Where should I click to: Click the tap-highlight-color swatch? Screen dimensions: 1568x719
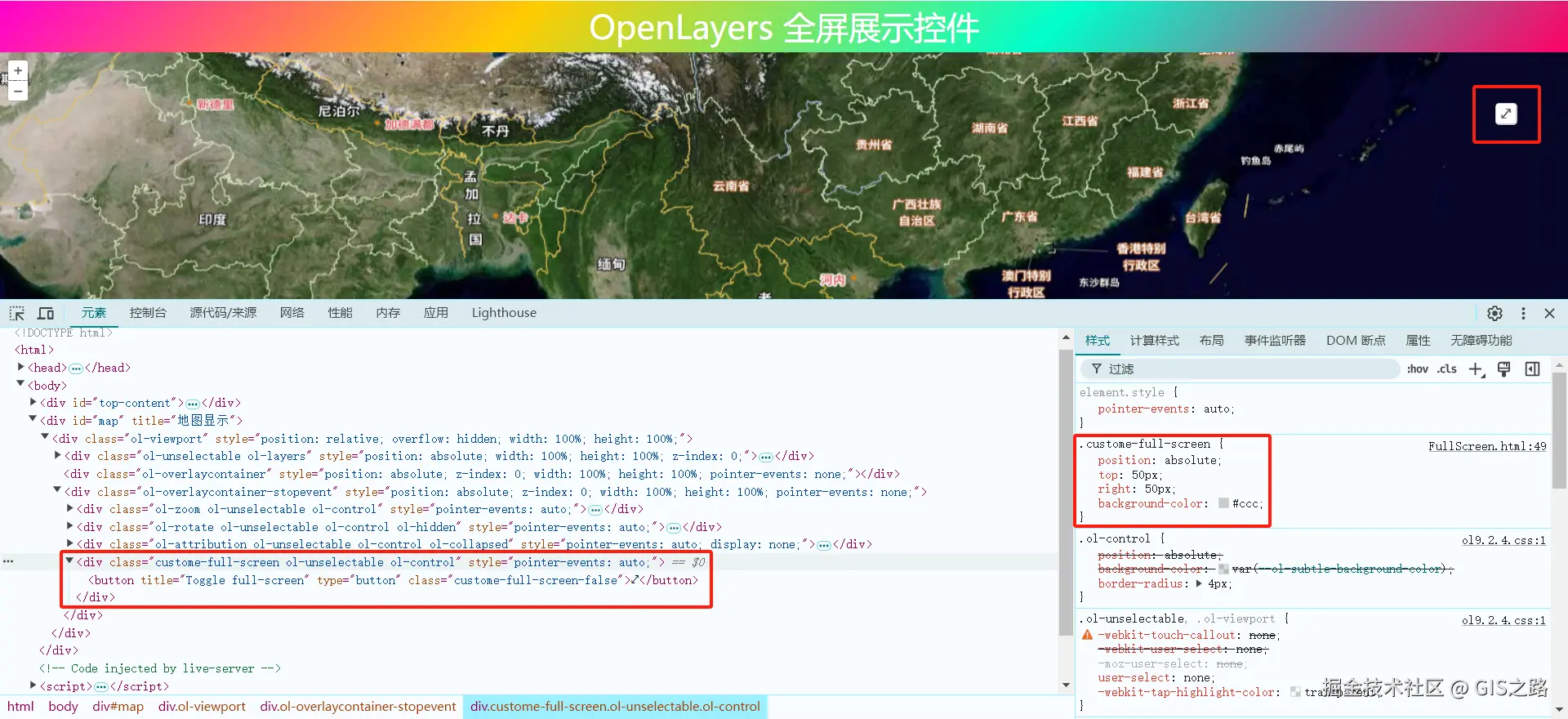[x=1295, y=692]
